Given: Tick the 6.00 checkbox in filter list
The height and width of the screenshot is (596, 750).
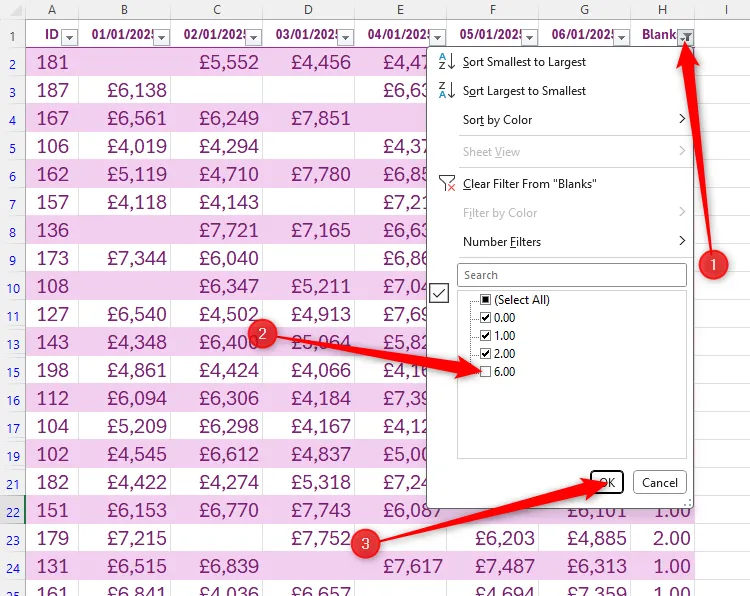Looking at the screenshot, I should coord(486,372).
